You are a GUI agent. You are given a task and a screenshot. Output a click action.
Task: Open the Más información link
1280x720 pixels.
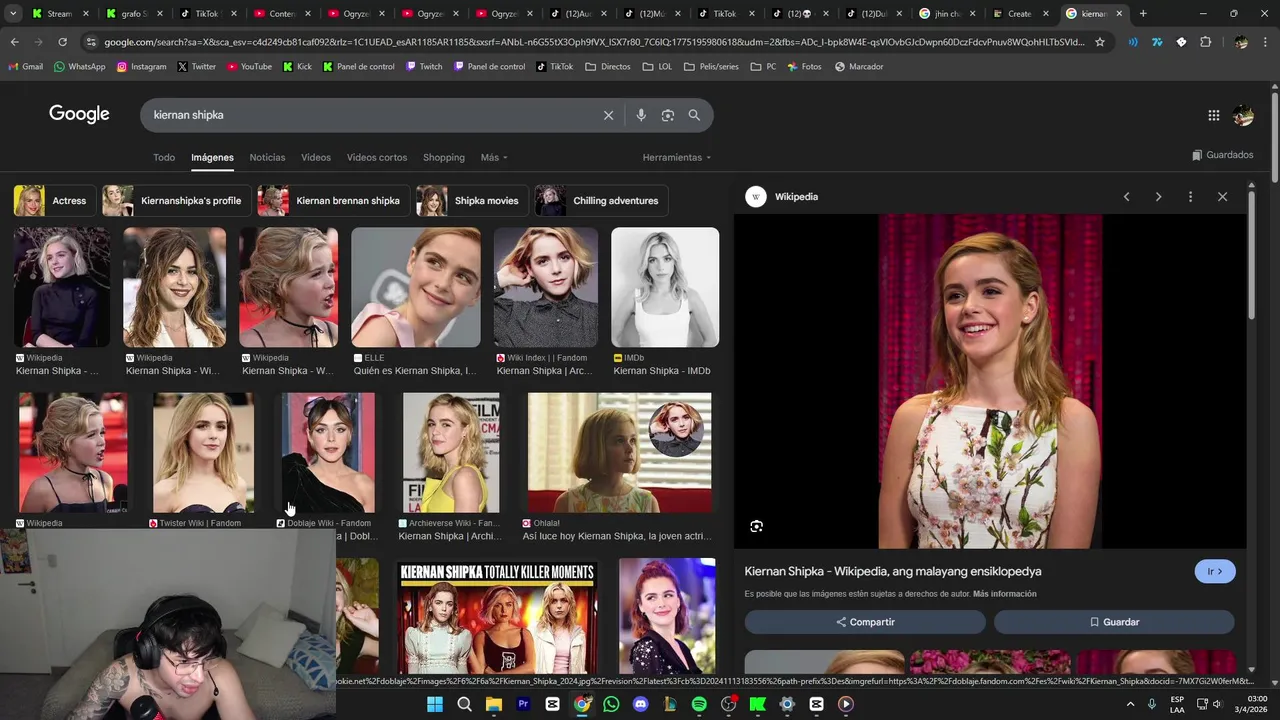click(x=1004, y=594)
